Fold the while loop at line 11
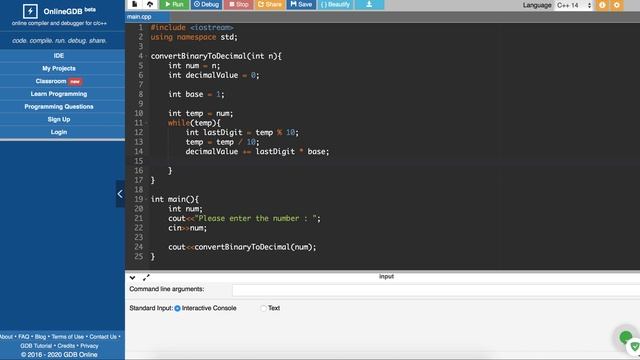The height and width of the screenshot is (360, 640). pos(146,123)
